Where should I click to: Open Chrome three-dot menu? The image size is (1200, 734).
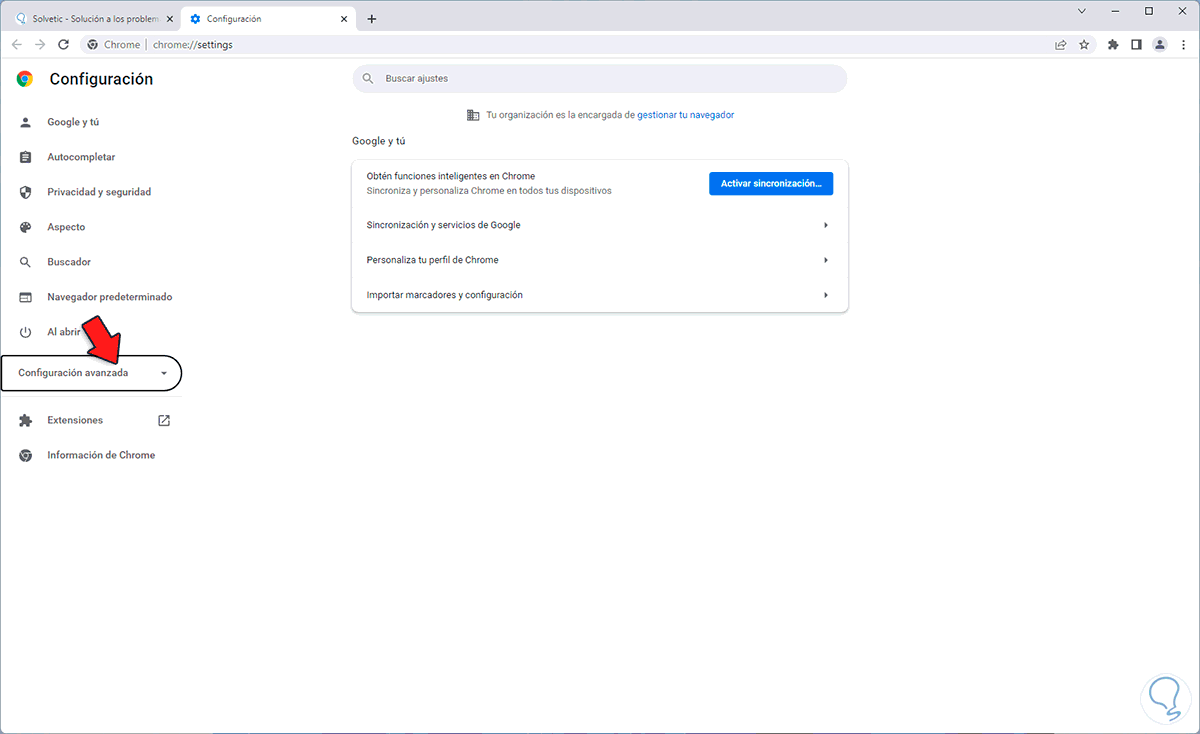click(x=1183, y=44)
